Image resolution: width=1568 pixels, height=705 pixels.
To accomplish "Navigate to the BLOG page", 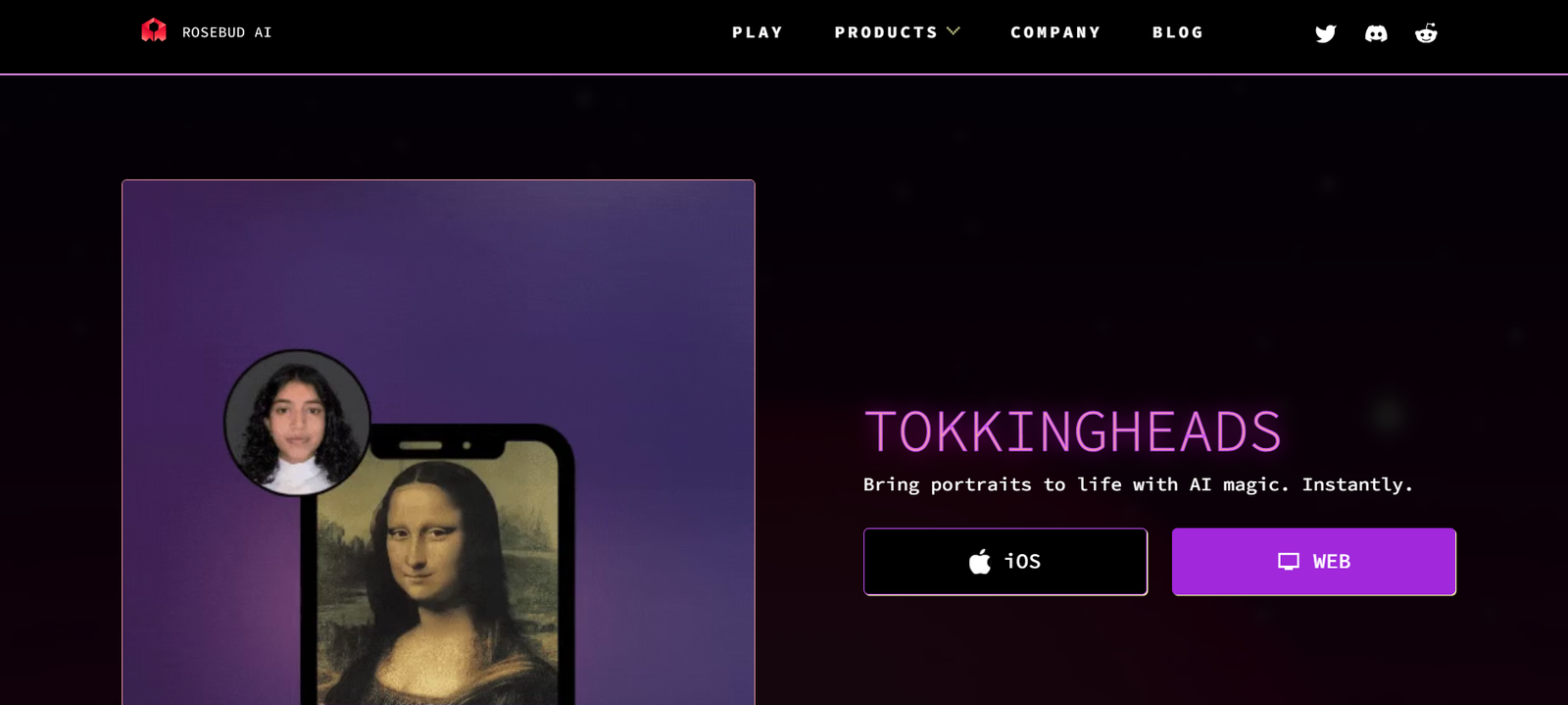I will coord(1178,32).
